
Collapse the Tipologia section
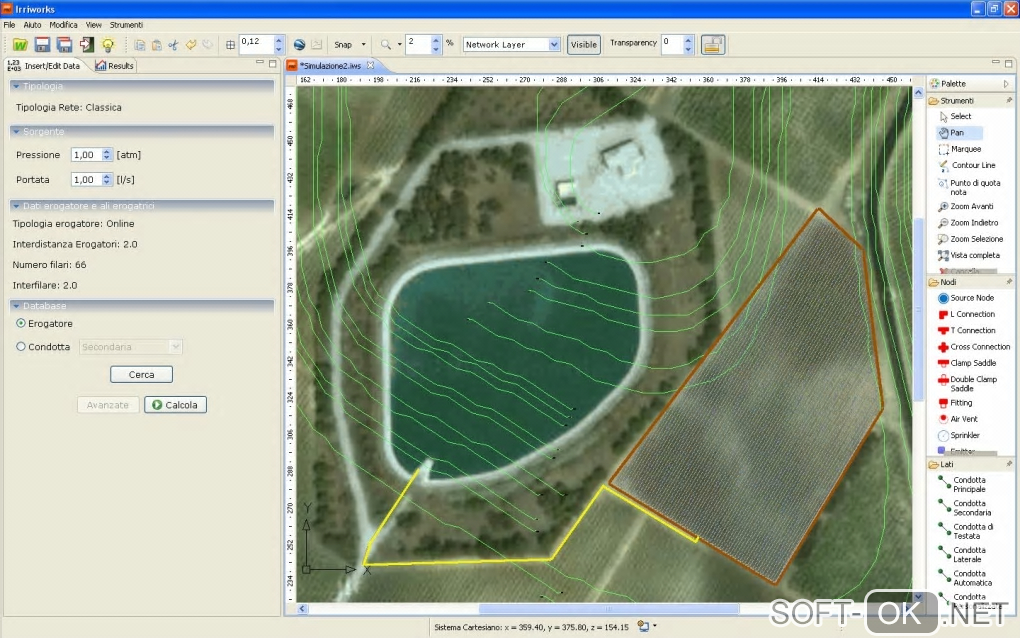(16, 86)
